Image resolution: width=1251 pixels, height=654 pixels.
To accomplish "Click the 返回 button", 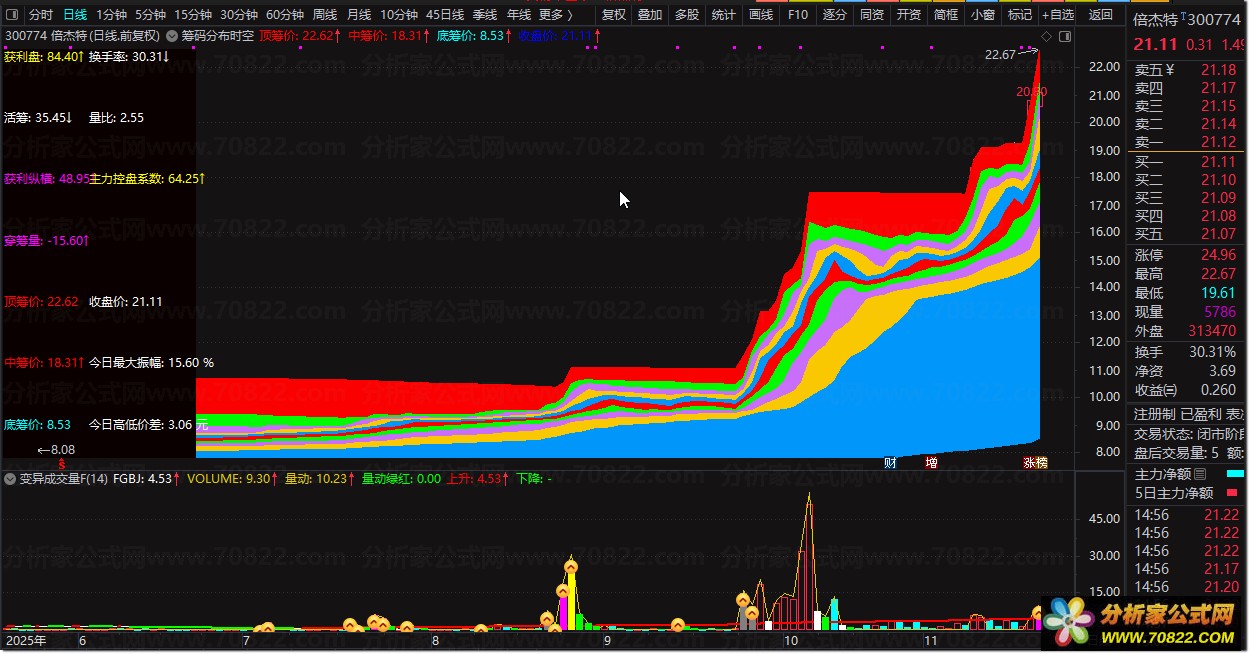I will [1100, 15].
